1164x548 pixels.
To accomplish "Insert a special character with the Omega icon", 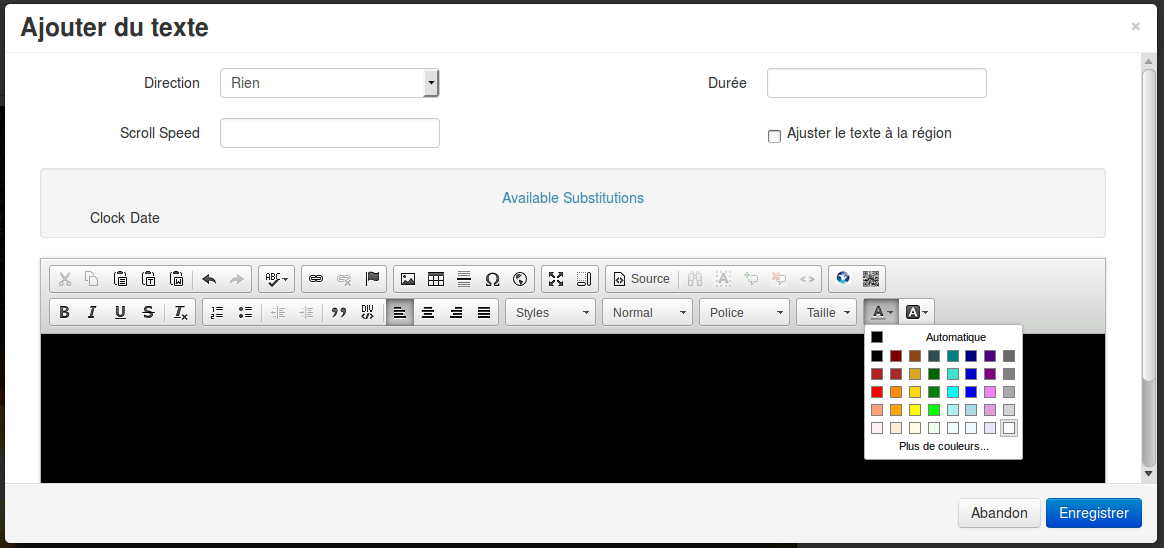I will click(492, 279).
